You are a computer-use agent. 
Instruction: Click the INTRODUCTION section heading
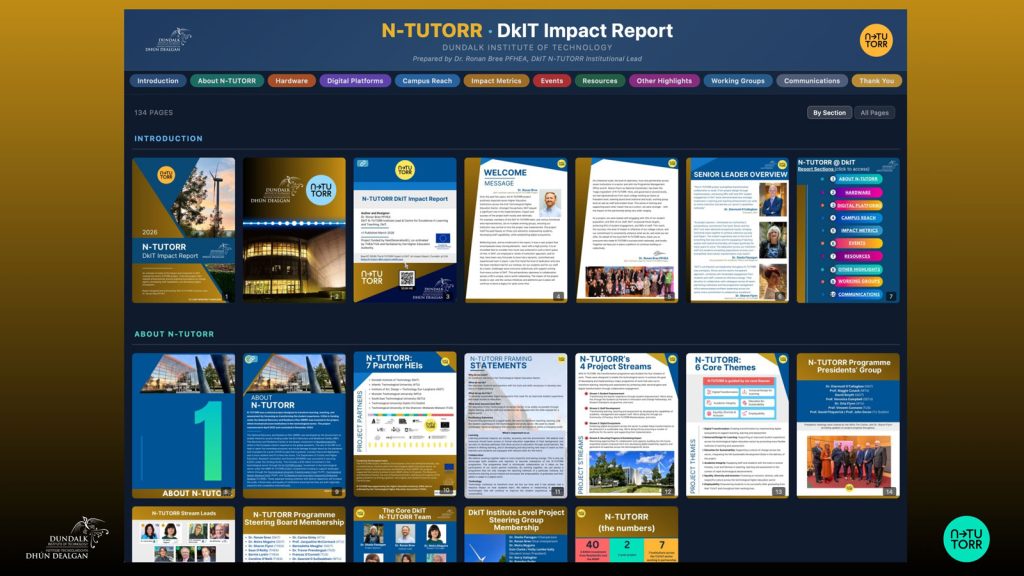tap(168, 138)
